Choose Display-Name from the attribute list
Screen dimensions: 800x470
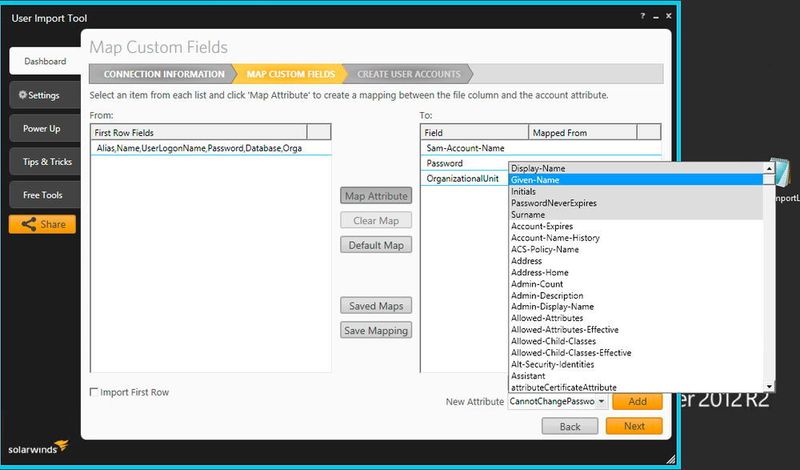click(636, 168)
